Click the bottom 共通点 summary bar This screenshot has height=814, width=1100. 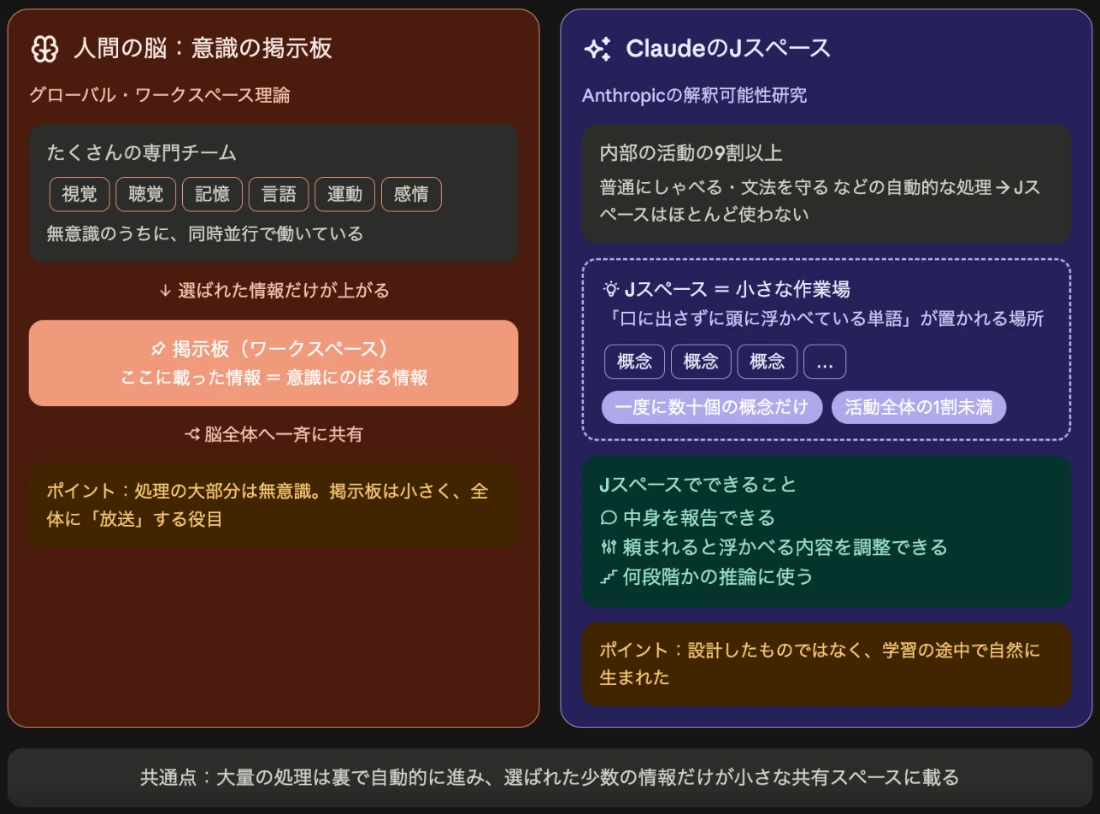tap(550, 778)
